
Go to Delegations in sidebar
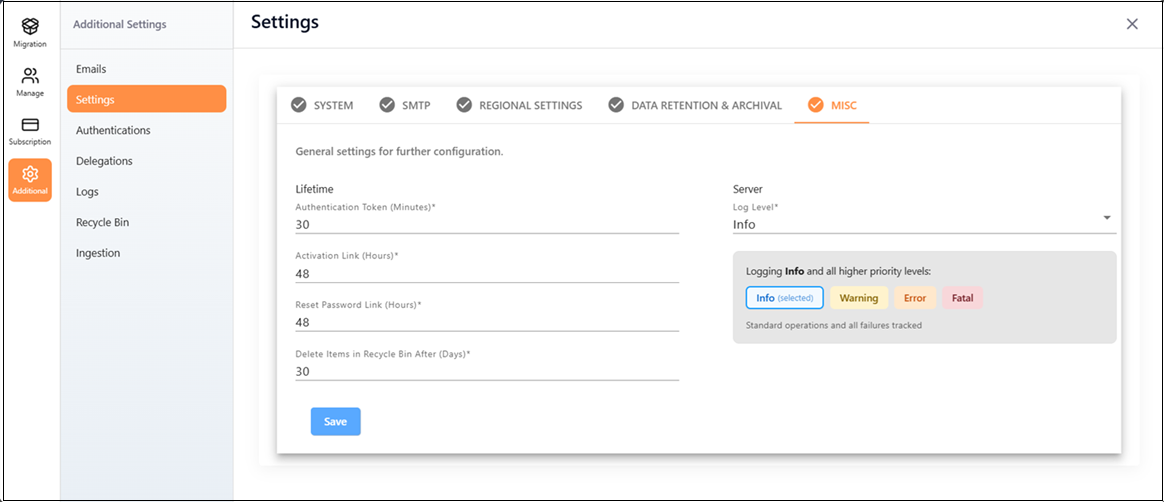point(104,161)
